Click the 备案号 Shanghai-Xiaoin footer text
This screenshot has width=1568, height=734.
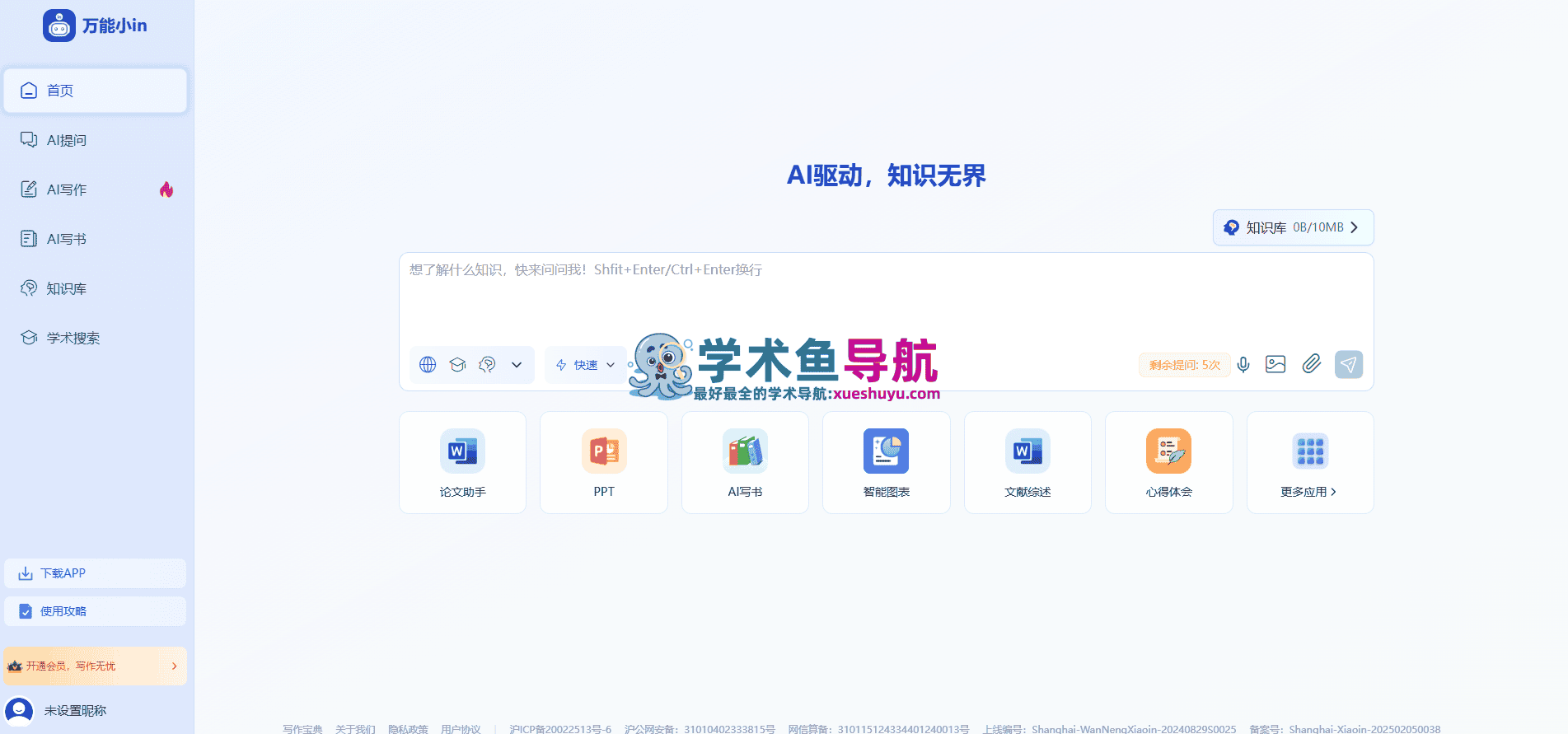(x=1345, y=729)
